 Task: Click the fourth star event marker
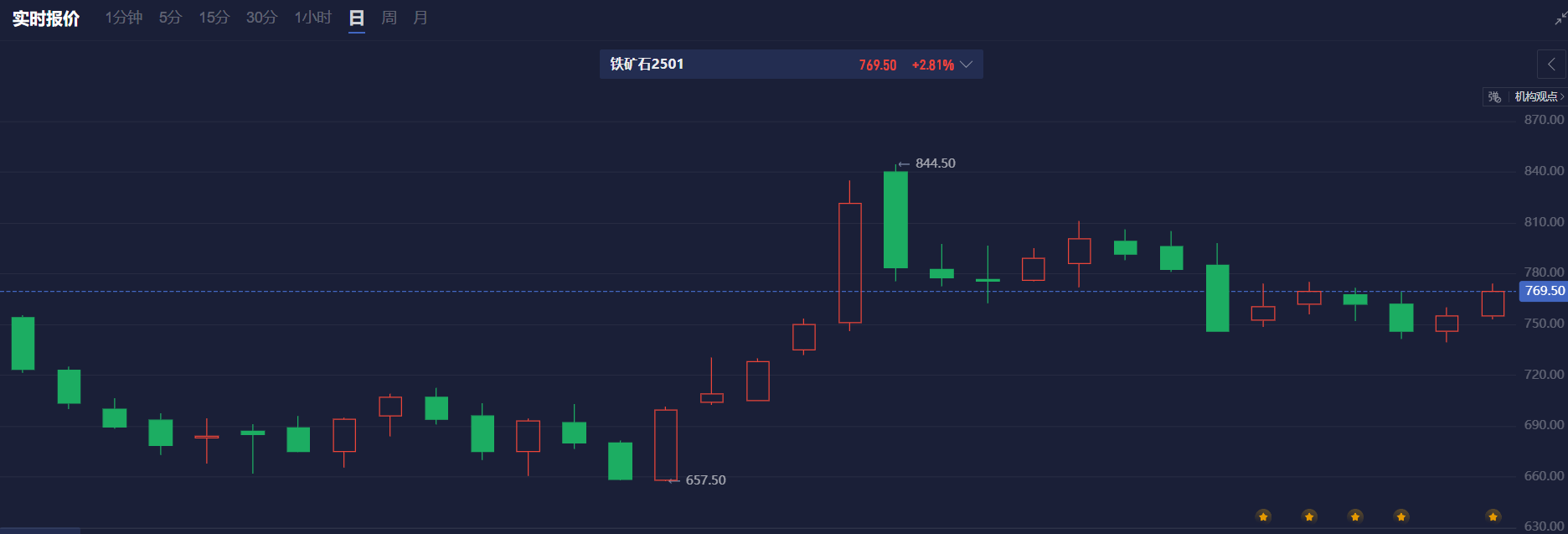(1401, 516)
